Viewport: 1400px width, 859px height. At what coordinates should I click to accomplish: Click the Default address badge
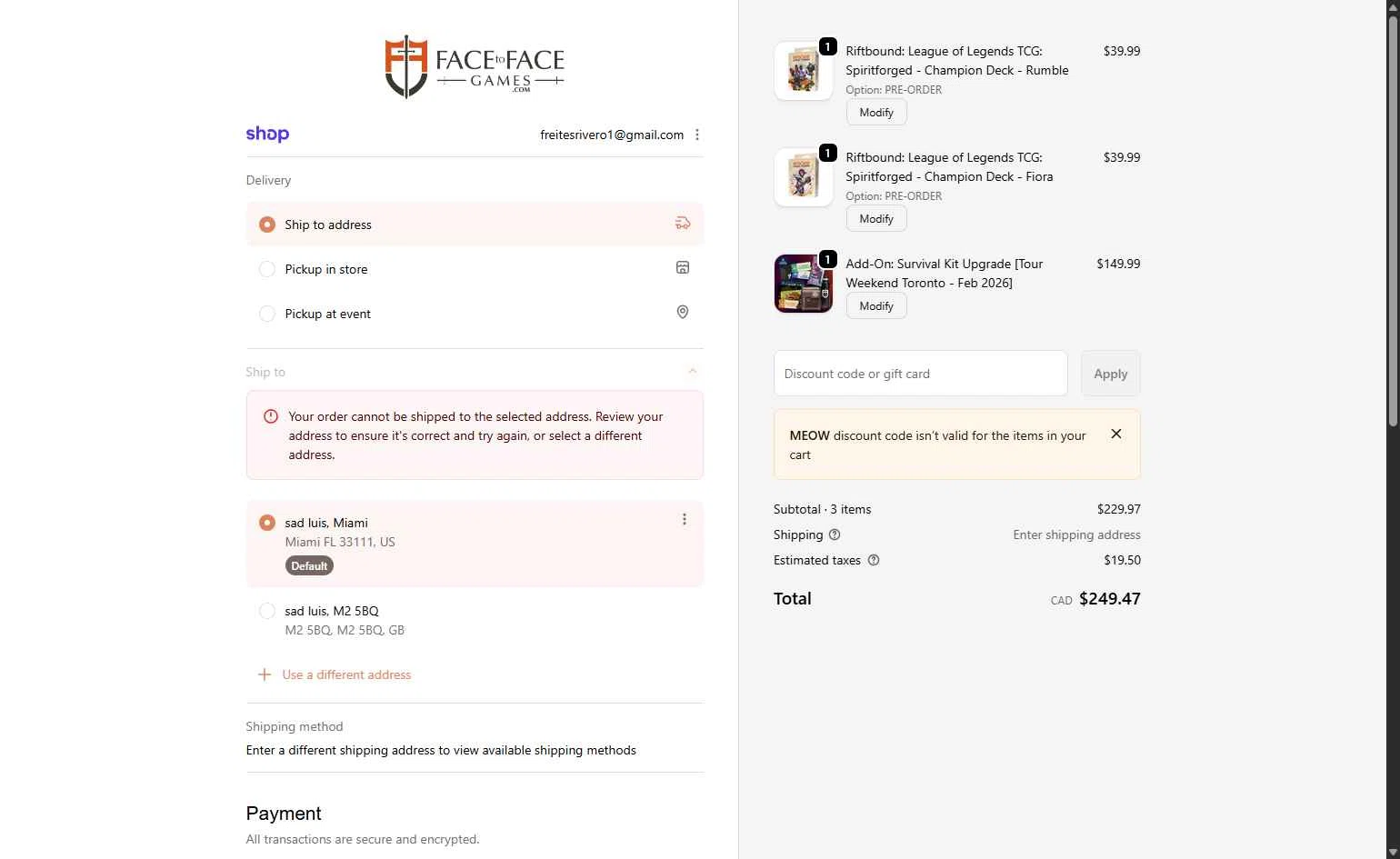click(x=309, y=565)
